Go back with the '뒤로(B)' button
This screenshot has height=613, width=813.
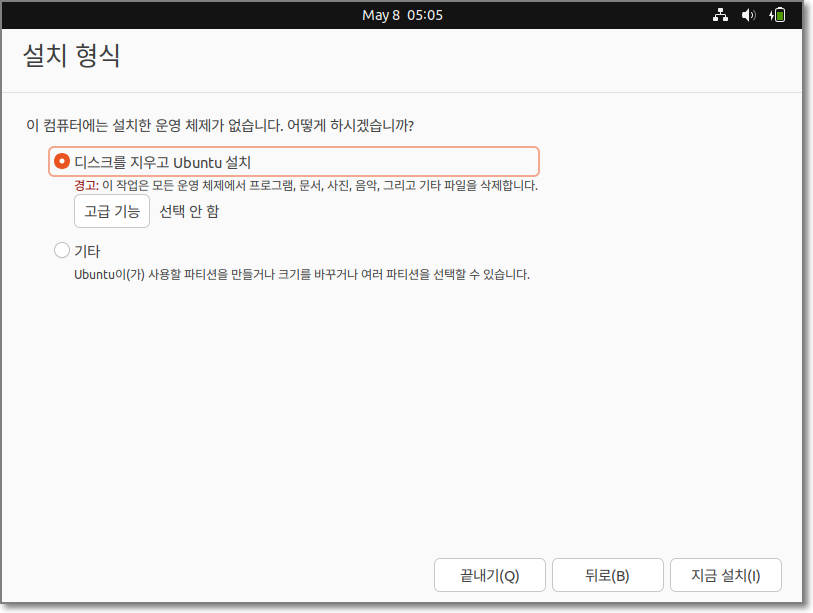(x=608, y=575)
